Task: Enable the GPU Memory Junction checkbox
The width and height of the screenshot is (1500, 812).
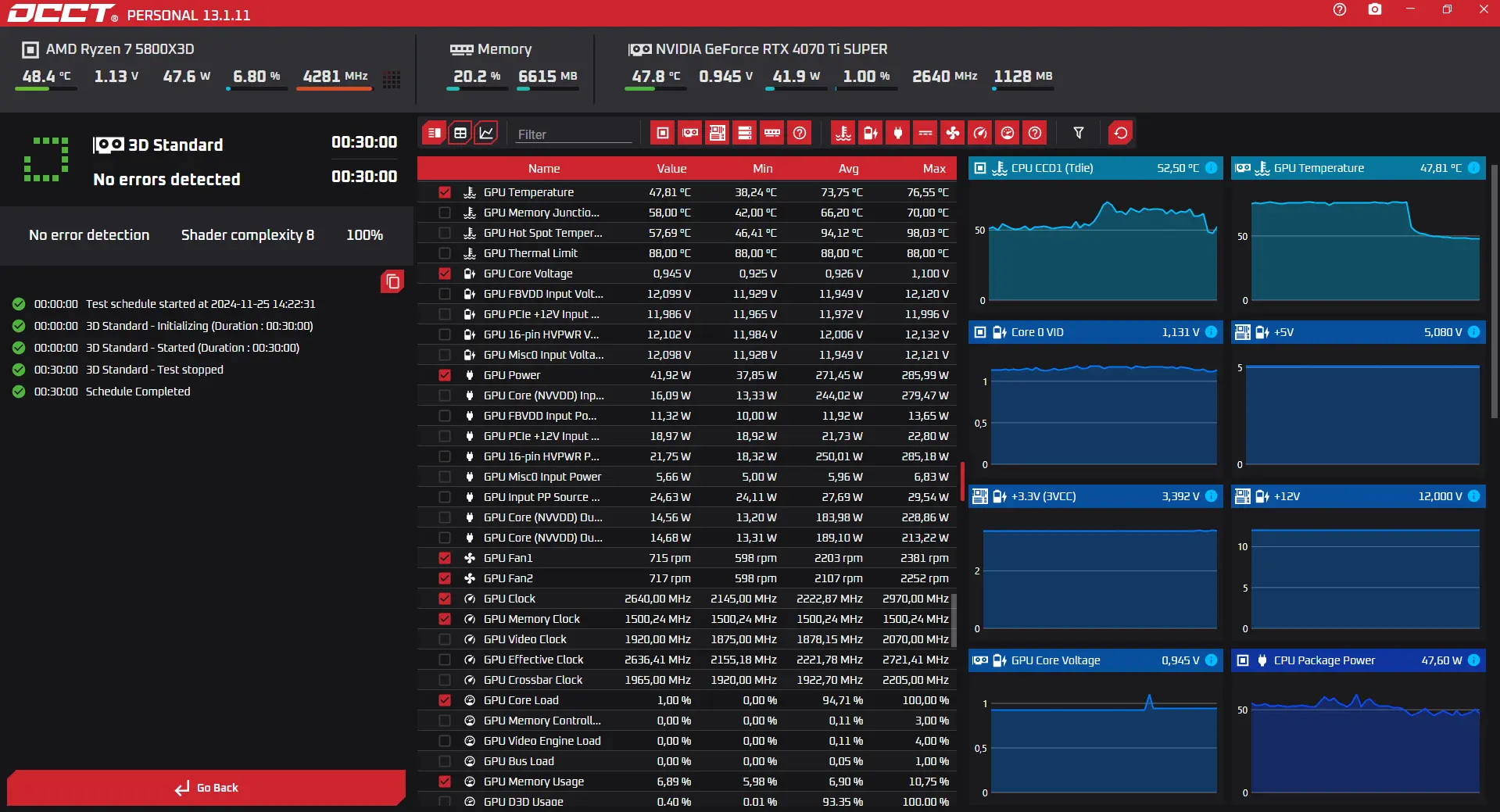Action: [445, 213]
